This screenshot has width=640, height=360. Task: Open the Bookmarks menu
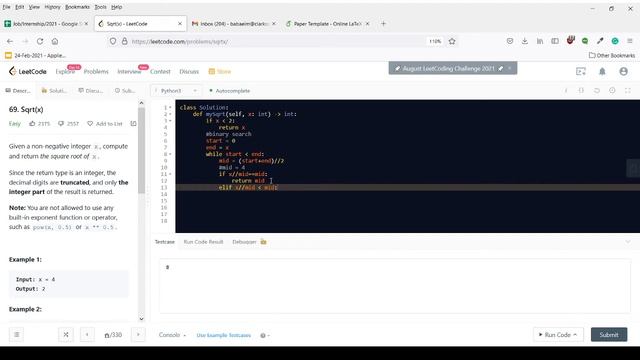point(77,7)
